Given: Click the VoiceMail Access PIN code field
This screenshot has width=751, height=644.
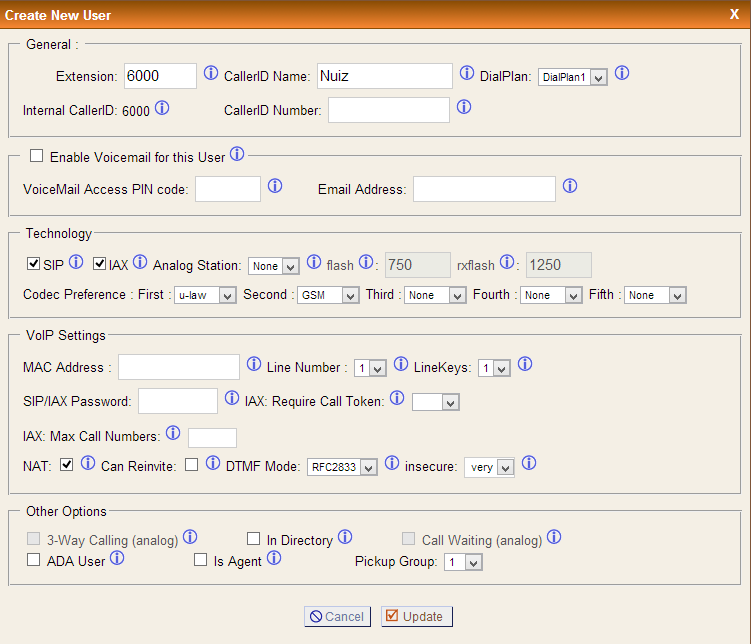Looking at the screenshot, I should click(x=228, y=189).
